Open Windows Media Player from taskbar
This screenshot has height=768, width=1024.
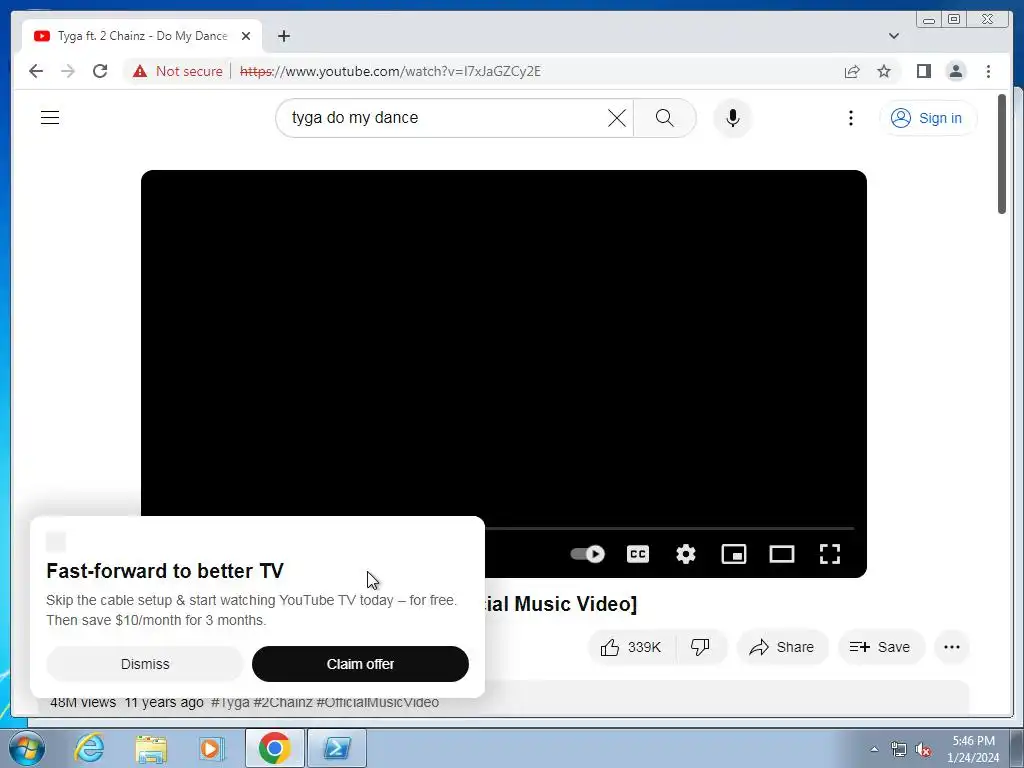point(212,748)
